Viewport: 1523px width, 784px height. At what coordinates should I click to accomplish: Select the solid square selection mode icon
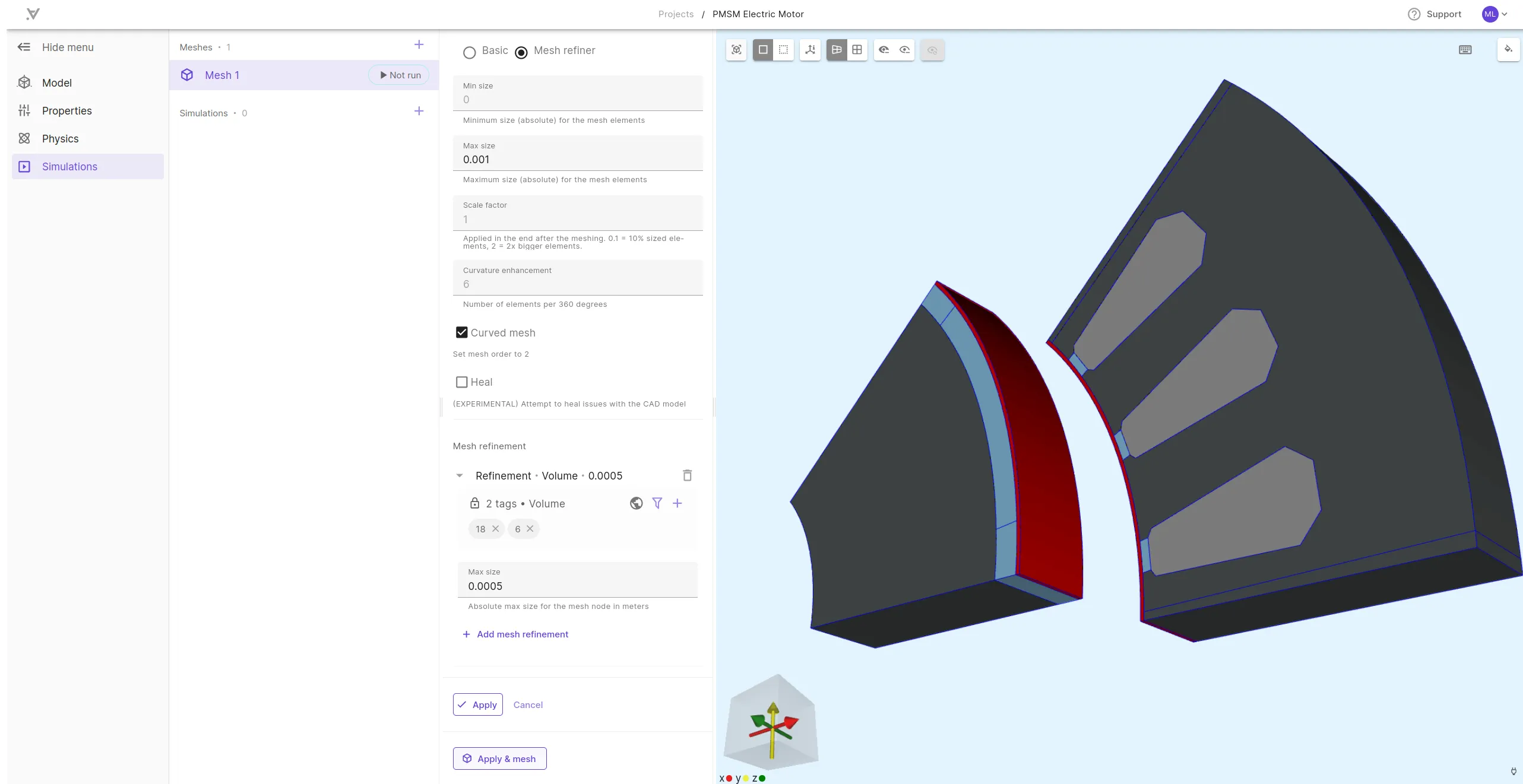(x=763, y=50)
